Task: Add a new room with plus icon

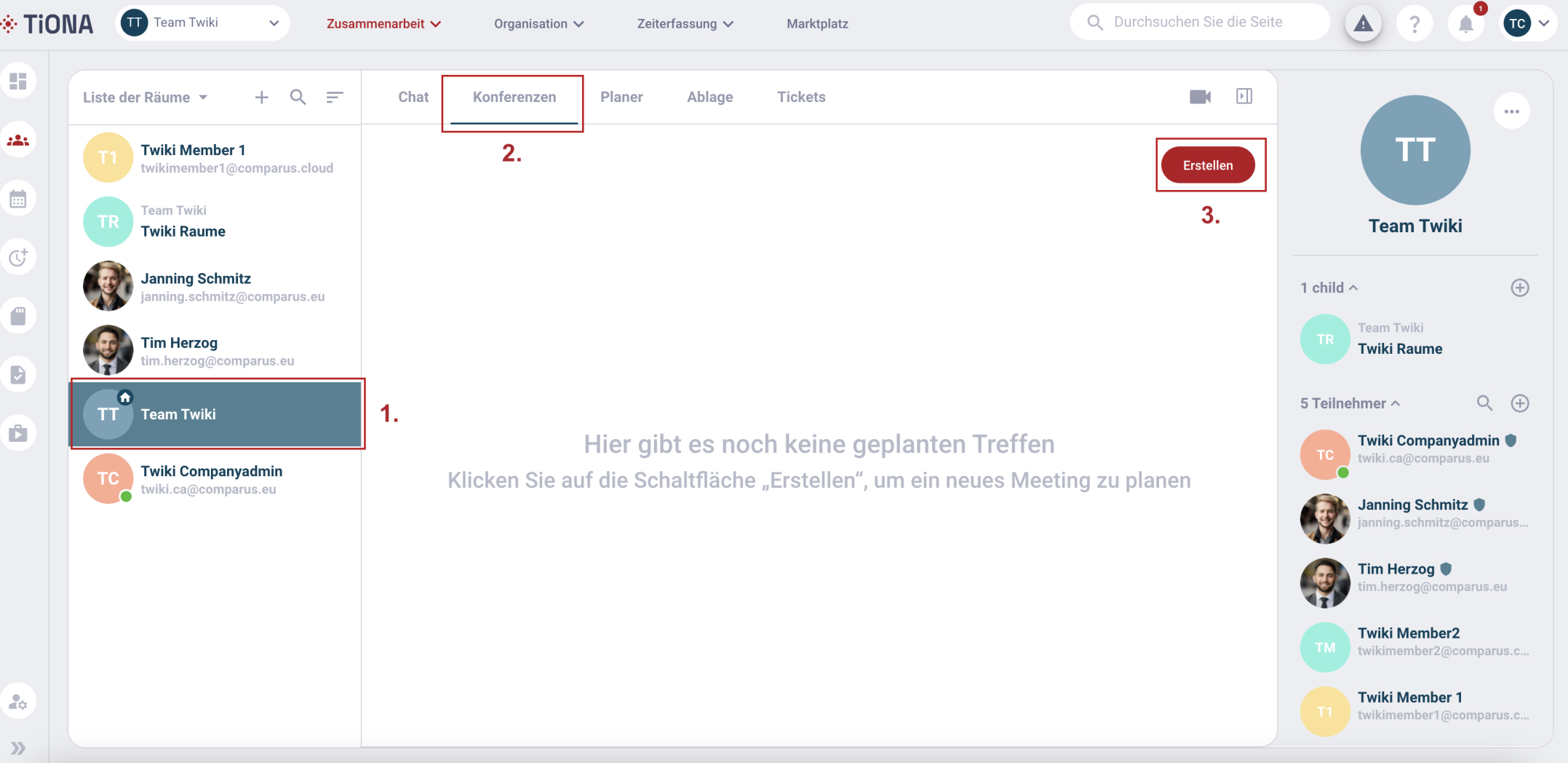Action: pyautogui.click(x=262, y=97)
